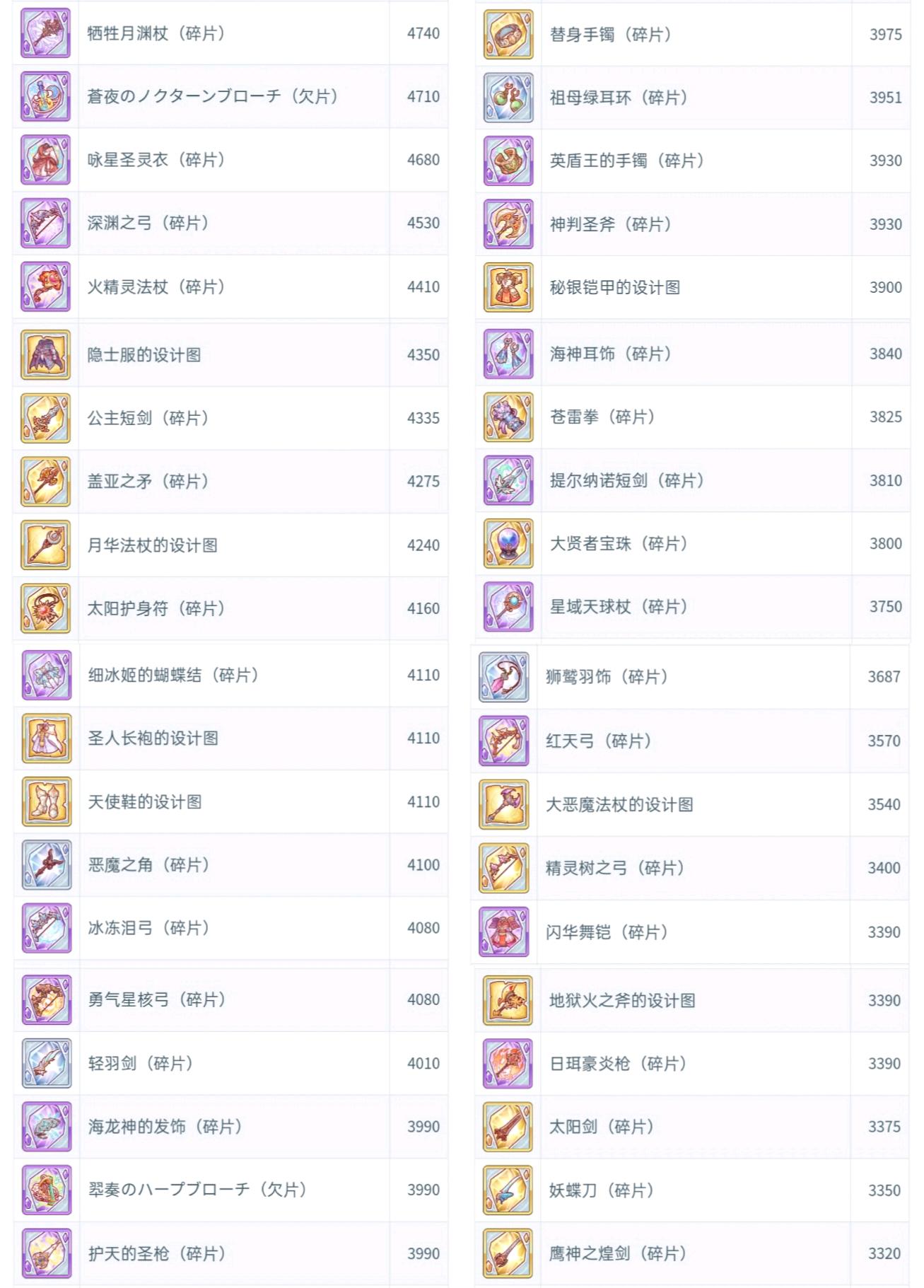Image resolution: width=924 pixels, height=1288 pixels.
Task: Select the 太阳护身符 amulet icon
Action: 45,608
